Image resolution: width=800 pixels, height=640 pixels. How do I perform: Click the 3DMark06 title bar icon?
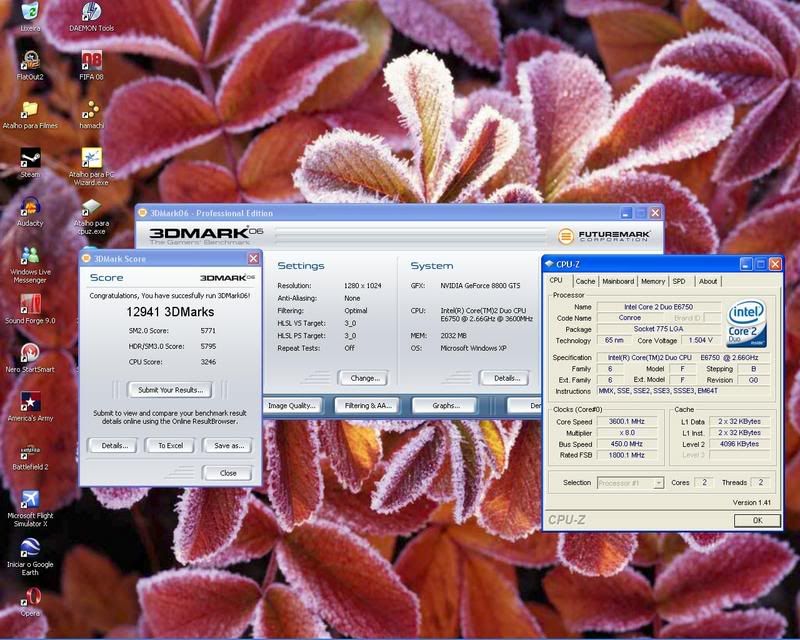tap(142, 213)
